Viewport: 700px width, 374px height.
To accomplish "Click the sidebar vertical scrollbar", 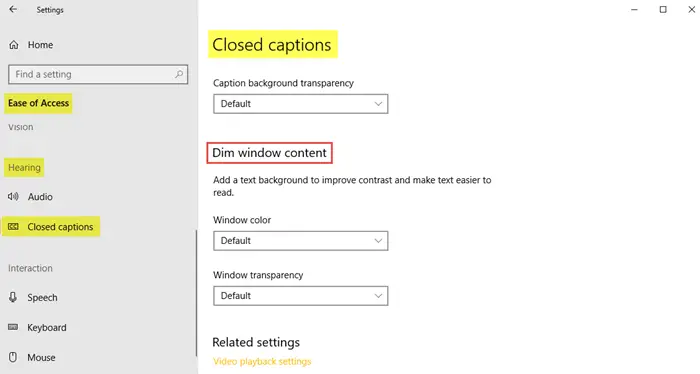I will [x=196, y=293].
